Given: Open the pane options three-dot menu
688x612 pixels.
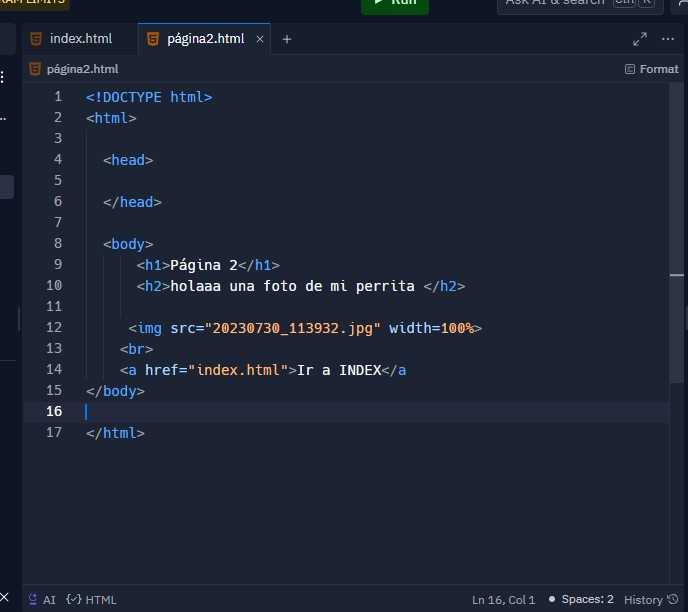Looking at the screenshot, I should pyautogui.click(x=668, y=39).
